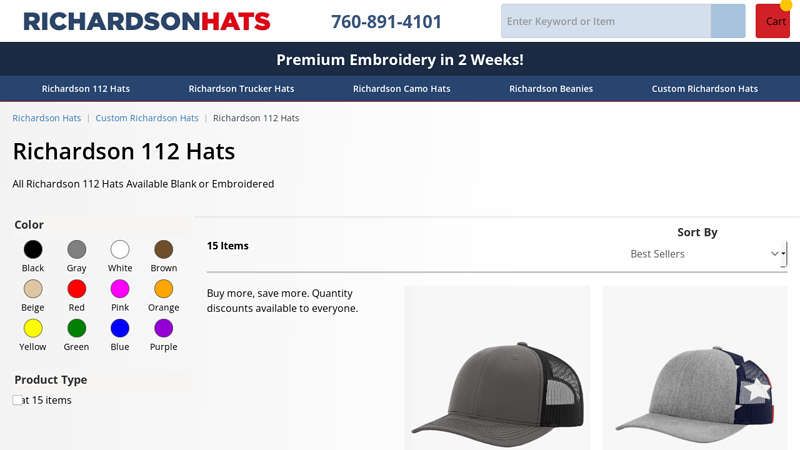Open the Sort By Best Sellers dropdown
The image size is (800, 450).
707,254
